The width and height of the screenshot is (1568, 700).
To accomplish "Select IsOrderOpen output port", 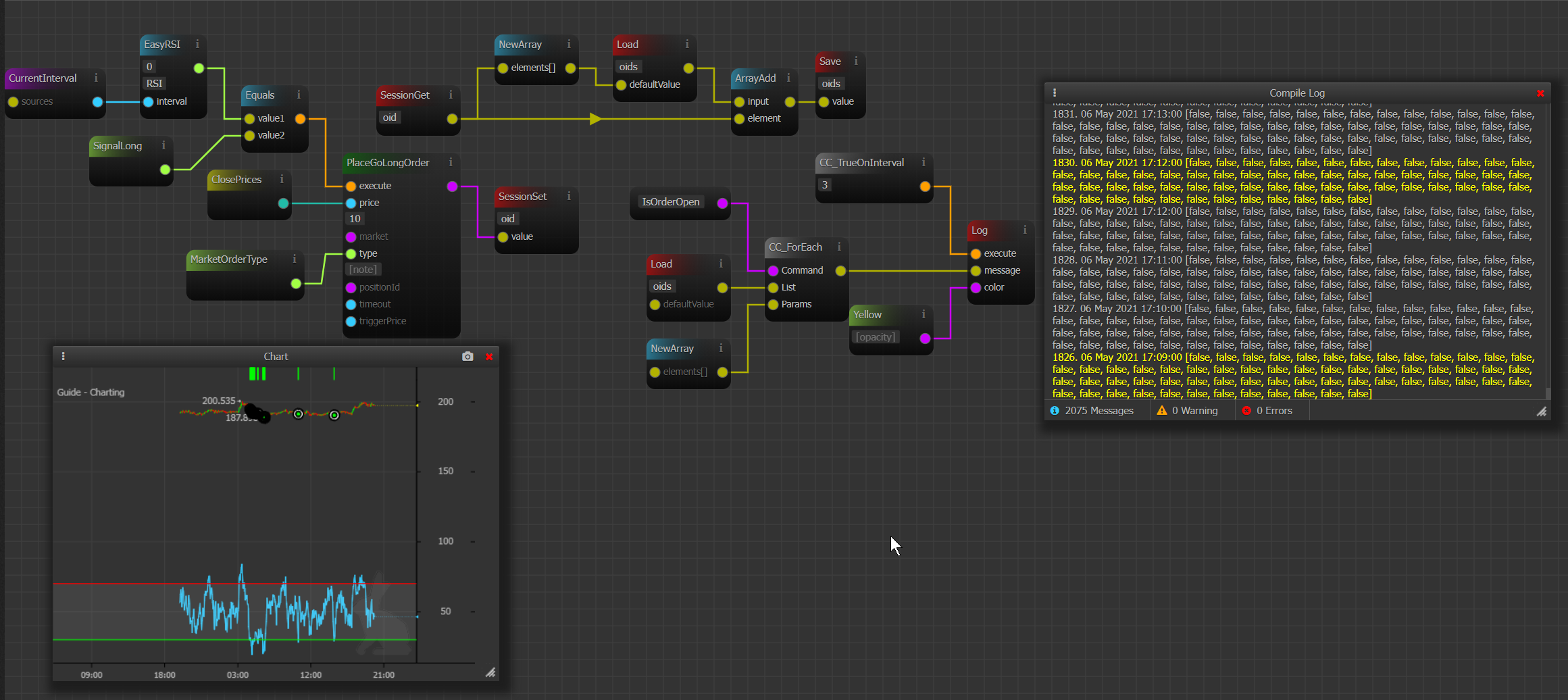I will 722,203.
